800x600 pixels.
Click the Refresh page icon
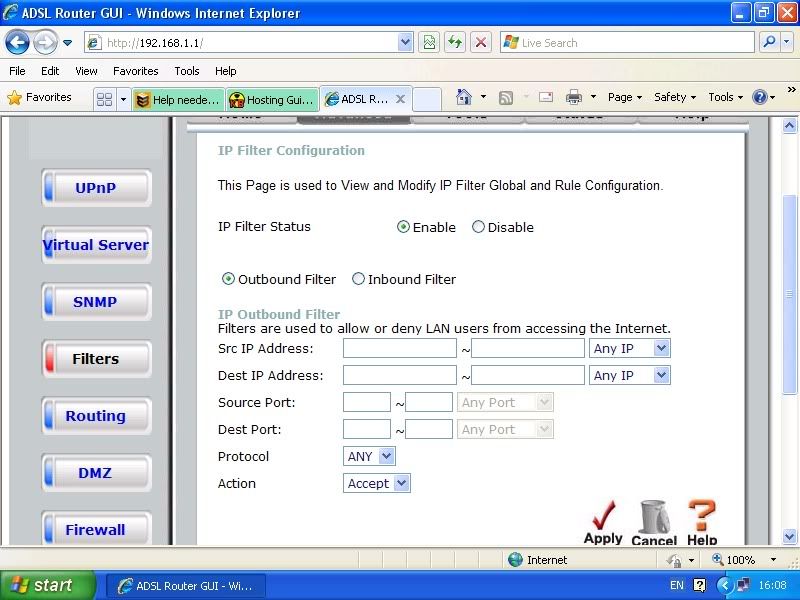(455, 43)
